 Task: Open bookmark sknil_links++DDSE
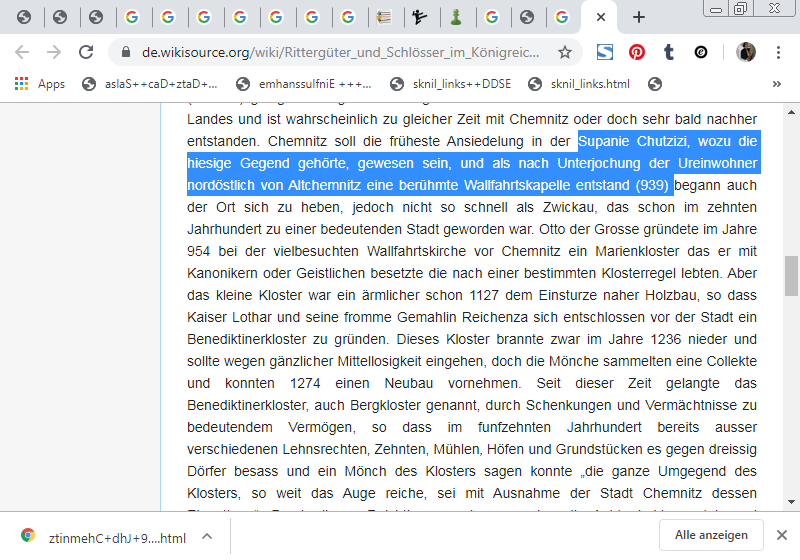451,84
